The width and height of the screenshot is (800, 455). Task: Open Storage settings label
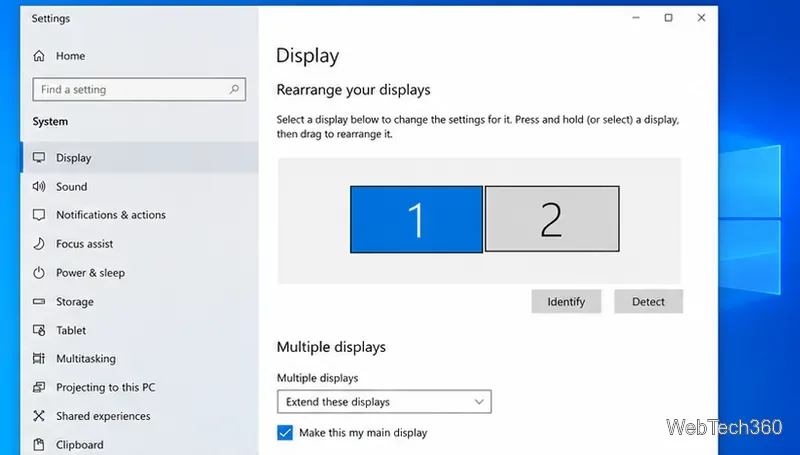click(74, 301)
